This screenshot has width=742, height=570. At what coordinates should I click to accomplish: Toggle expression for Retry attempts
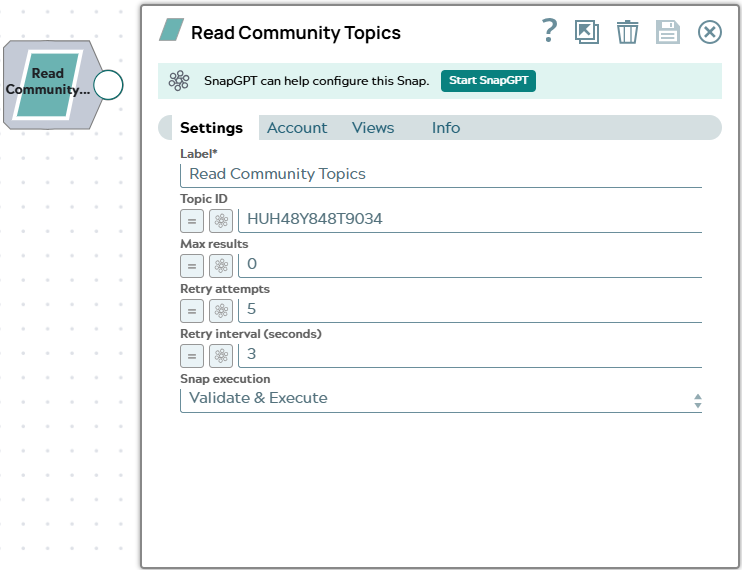[192, 311]
